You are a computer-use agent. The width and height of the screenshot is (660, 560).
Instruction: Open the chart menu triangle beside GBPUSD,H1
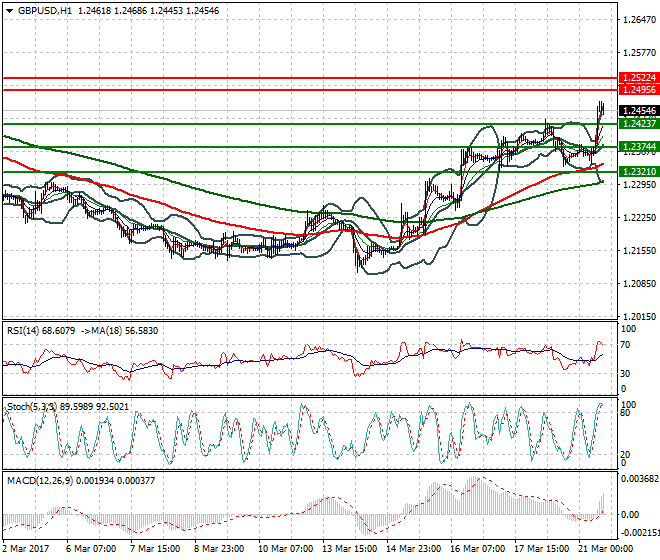[10, 11]
